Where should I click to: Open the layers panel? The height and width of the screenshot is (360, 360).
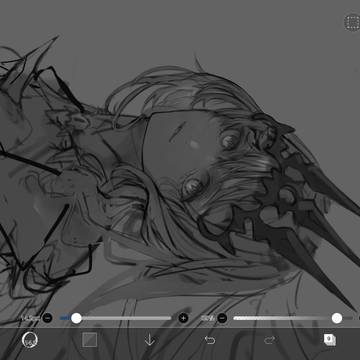click(330, 340)
